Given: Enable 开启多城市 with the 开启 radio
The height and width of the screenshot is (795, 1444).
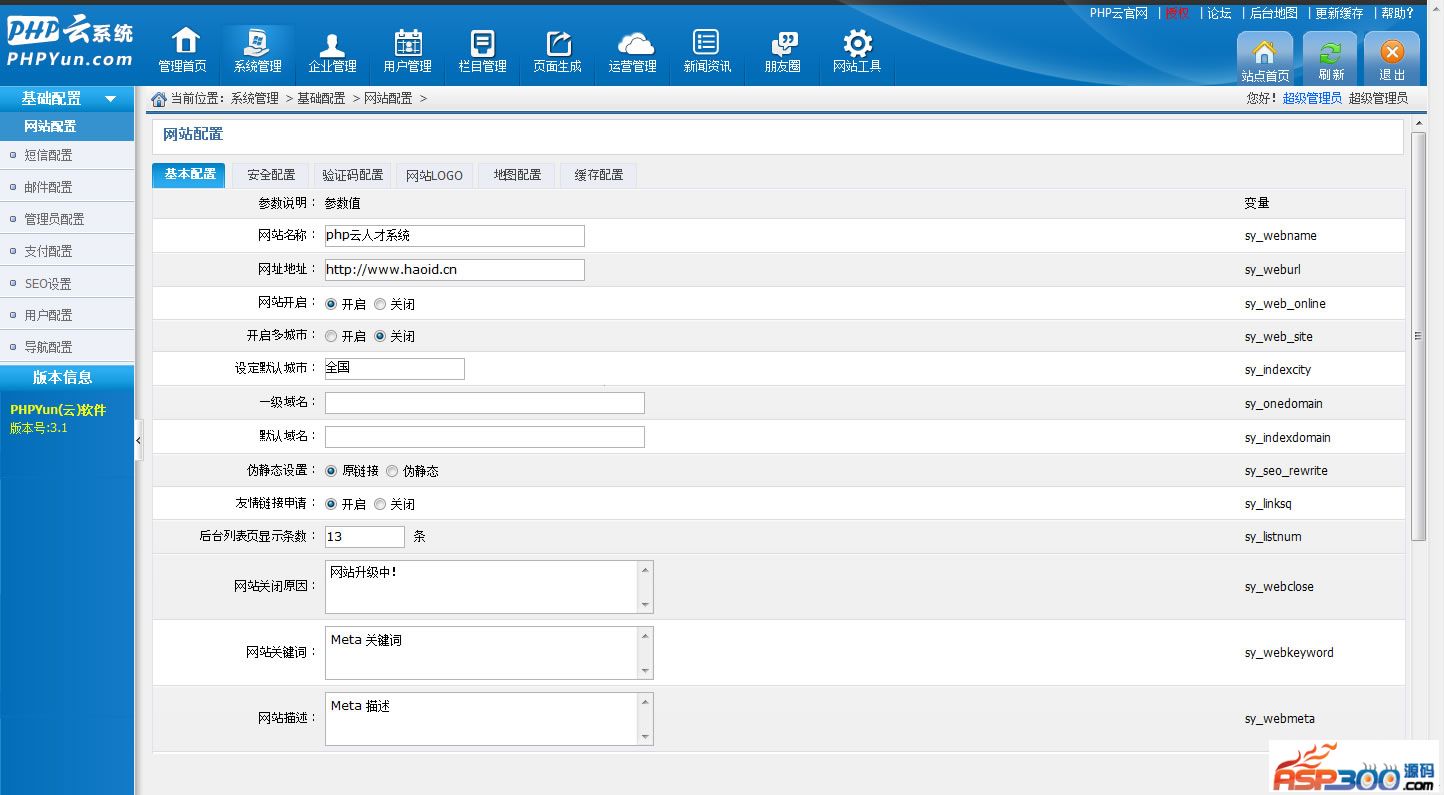Looking at the screenshot, I should click(x=331, y=337).
